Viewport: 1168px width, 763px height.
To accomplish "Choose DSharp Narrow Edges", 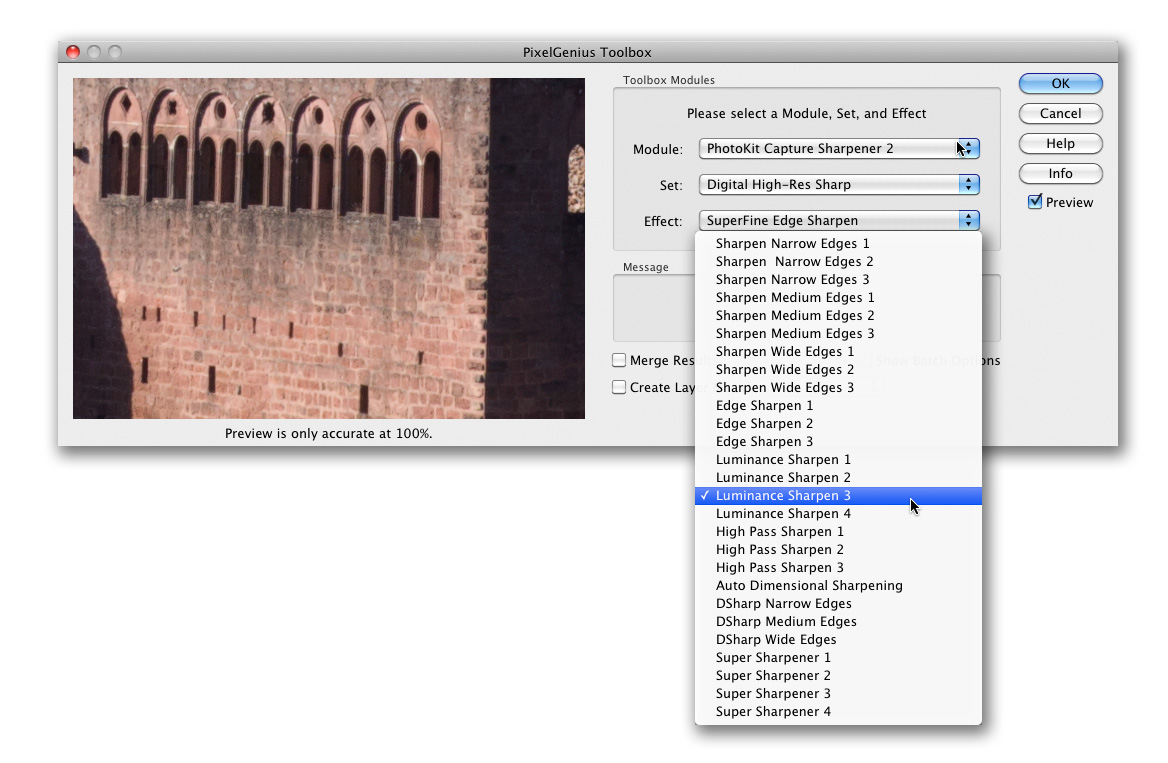I will (838, 604).
